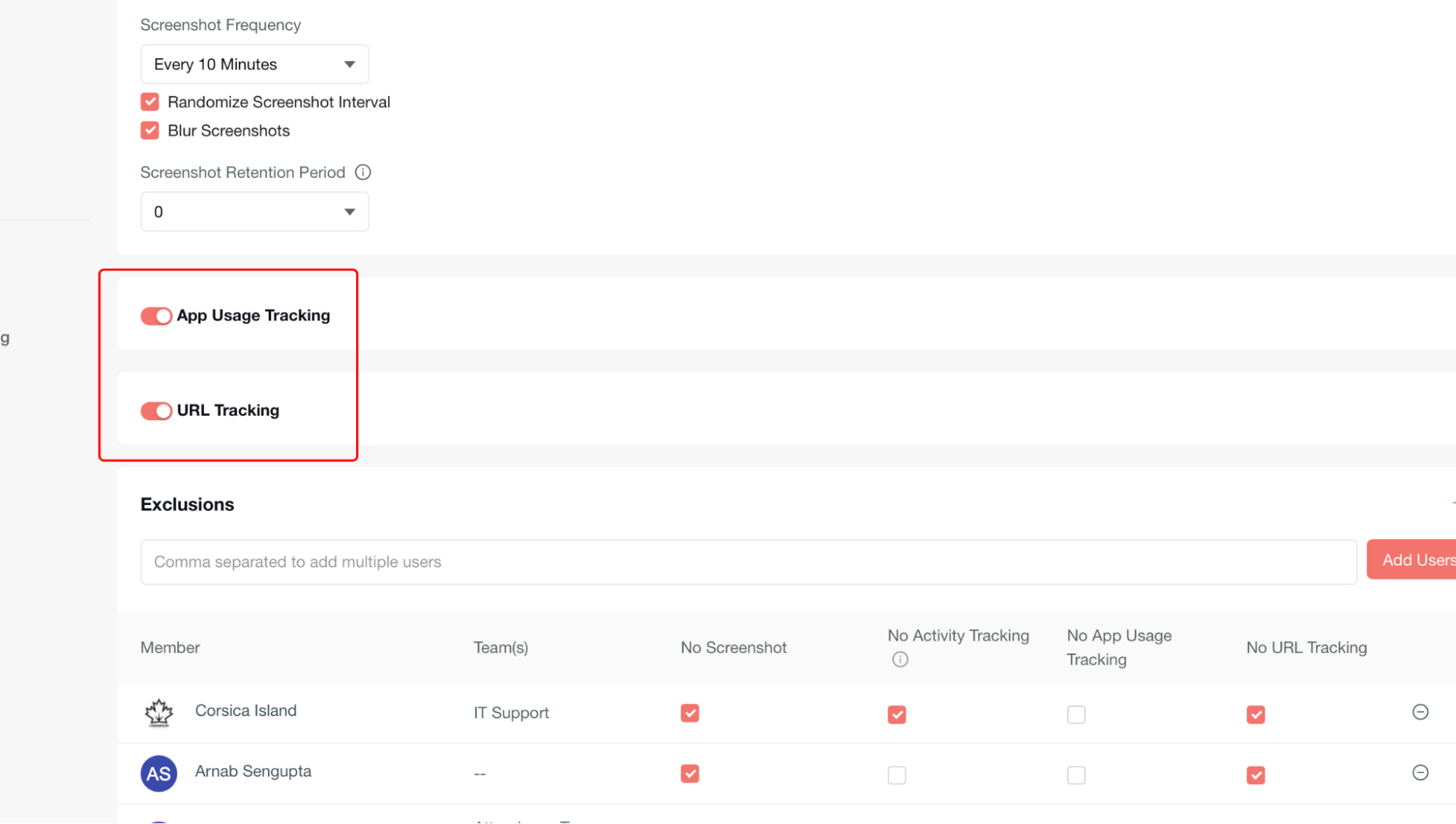Remove Arnab Sengupta from exclusions list
The height and width of the screenshot is (824, 1456).
[x=1420, y=773]
